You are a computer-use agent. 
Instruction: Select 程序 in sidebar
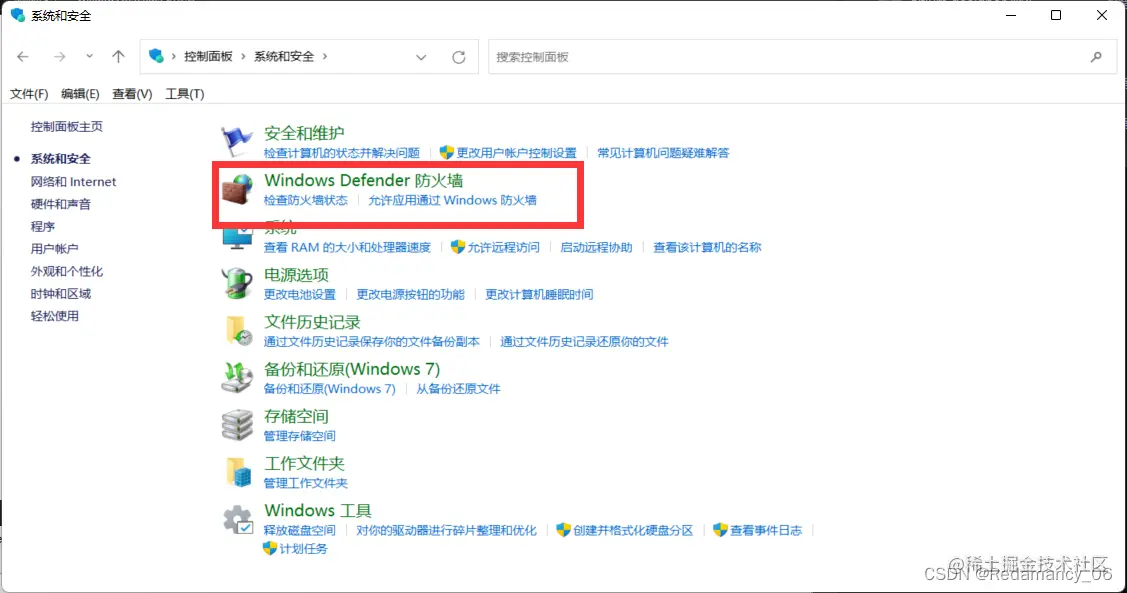(42, 226)
